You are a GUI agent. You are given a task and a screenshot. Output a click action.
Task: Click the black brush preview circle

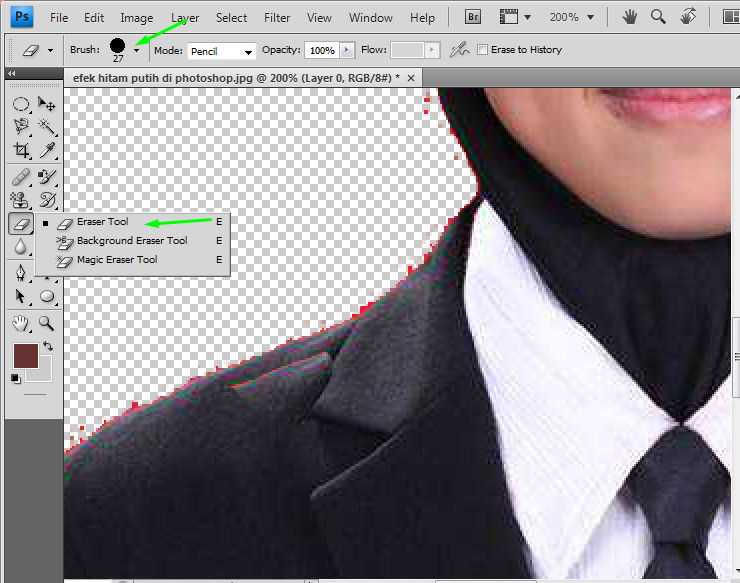[x=118, y=45]
